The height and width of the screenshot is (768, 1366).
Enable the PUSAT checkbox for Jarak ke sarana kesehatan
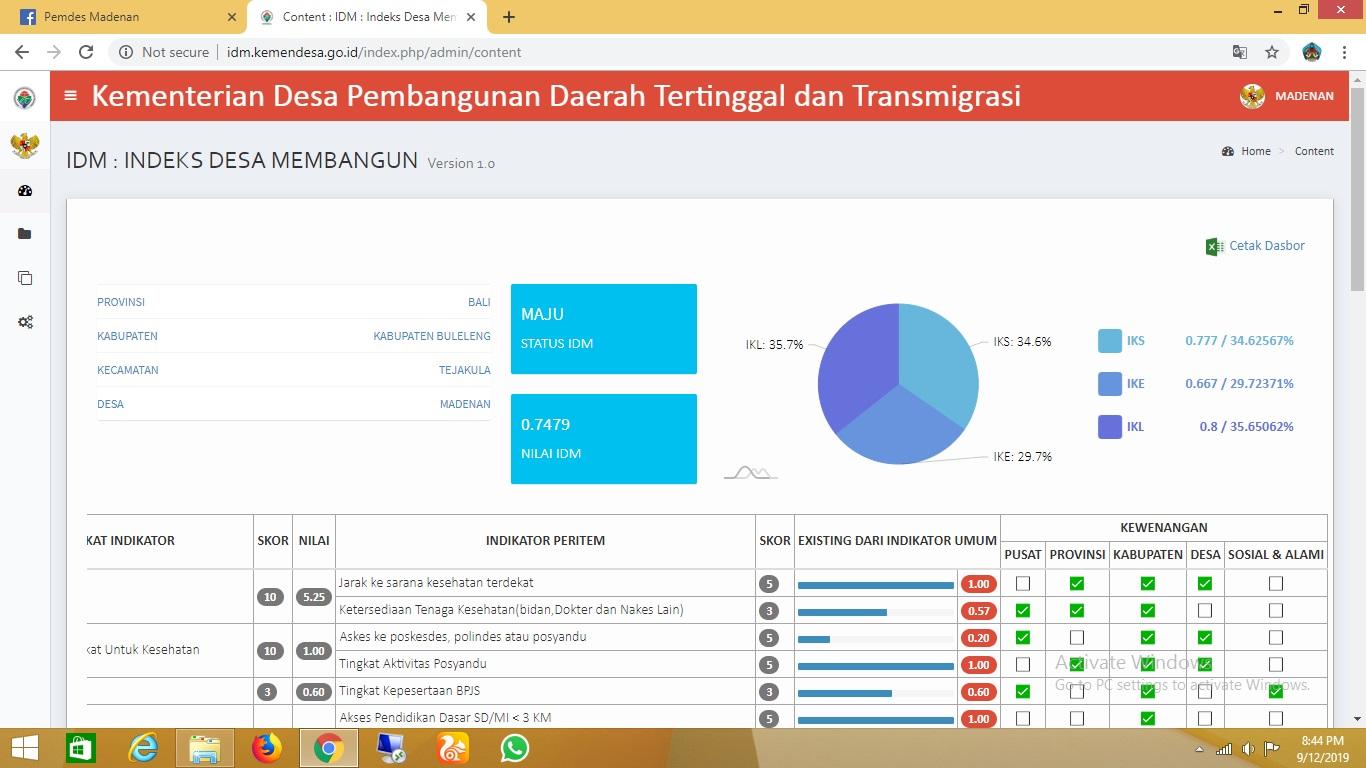pos(1023,583)
